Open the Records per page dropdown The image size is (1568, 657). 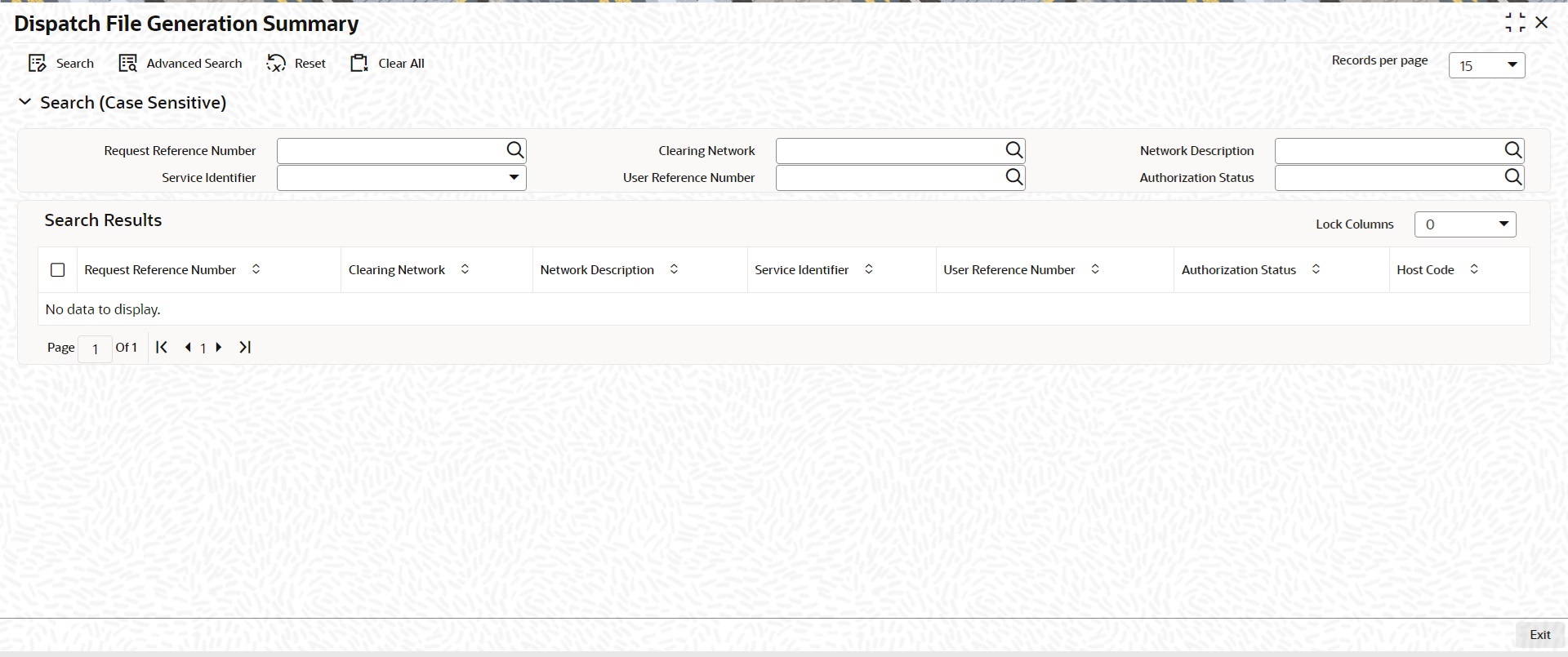pos(1486,65)
